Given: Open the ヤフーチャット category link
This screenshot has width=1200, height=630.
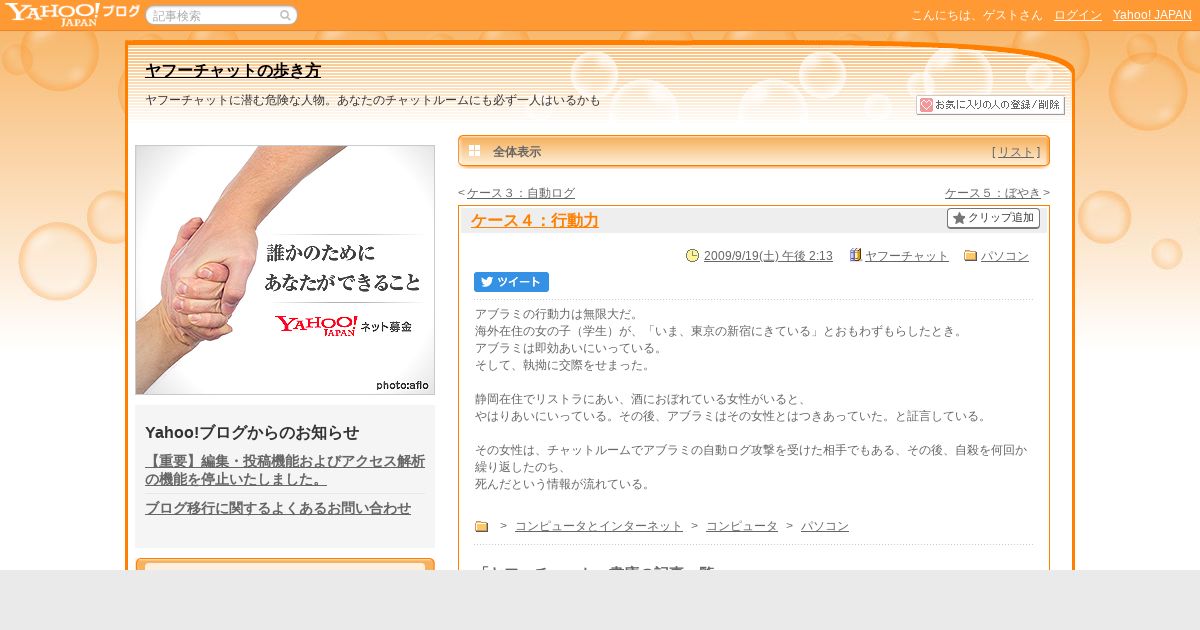Looking at the screenshot, I should click(907, 256).
